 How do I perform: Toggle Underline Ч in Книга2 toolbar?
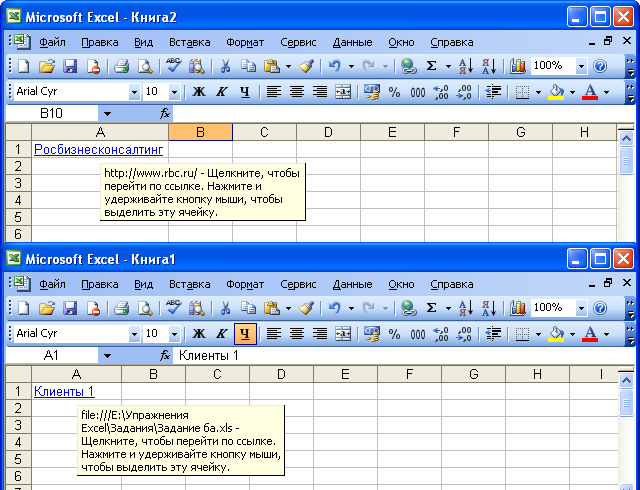245,92
